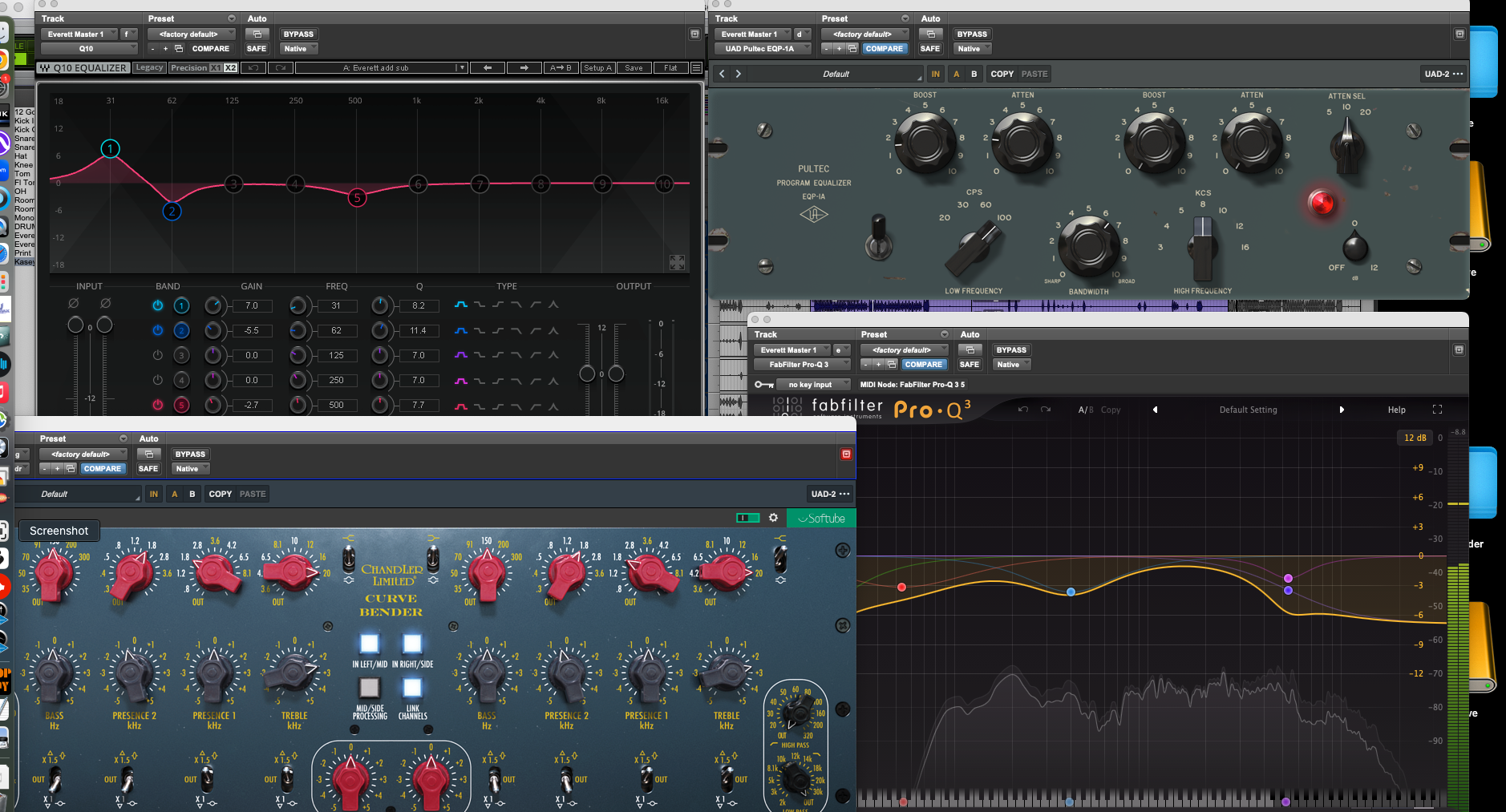
Task: Click COMPARE in Pultec window
Action: tap(885, 49)
